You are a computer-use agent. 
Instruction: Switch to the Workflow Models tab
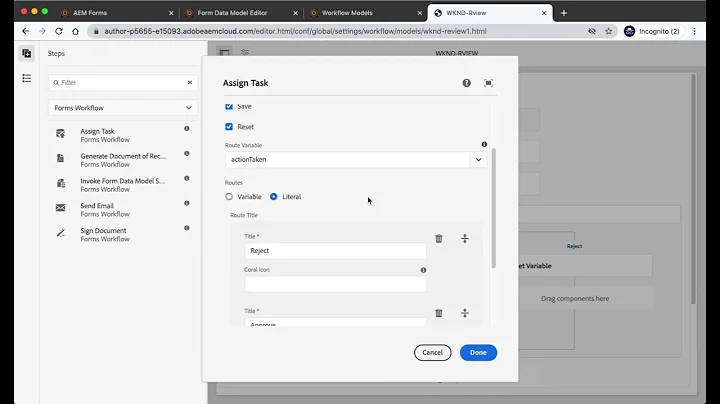click(347, 13)
